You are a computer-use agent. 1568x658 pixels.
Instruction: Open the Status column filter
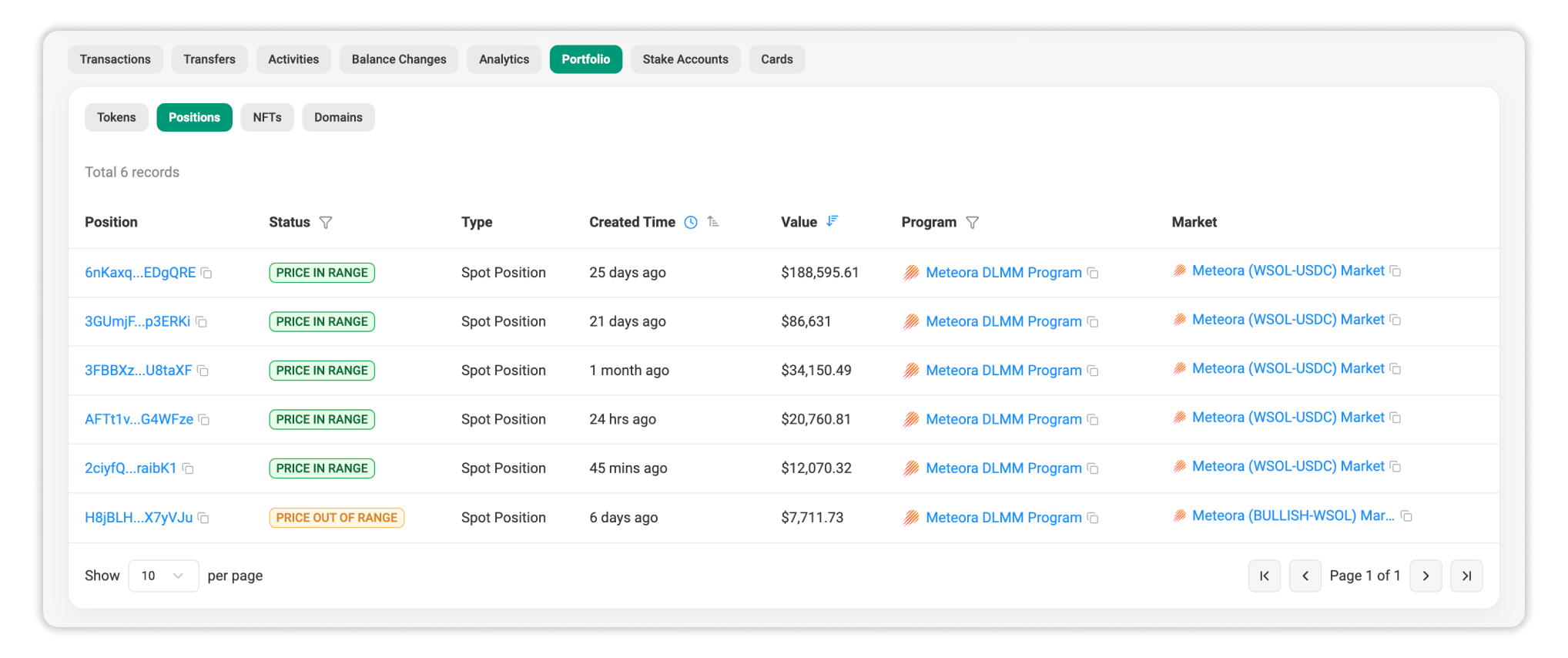click(326, 223)
